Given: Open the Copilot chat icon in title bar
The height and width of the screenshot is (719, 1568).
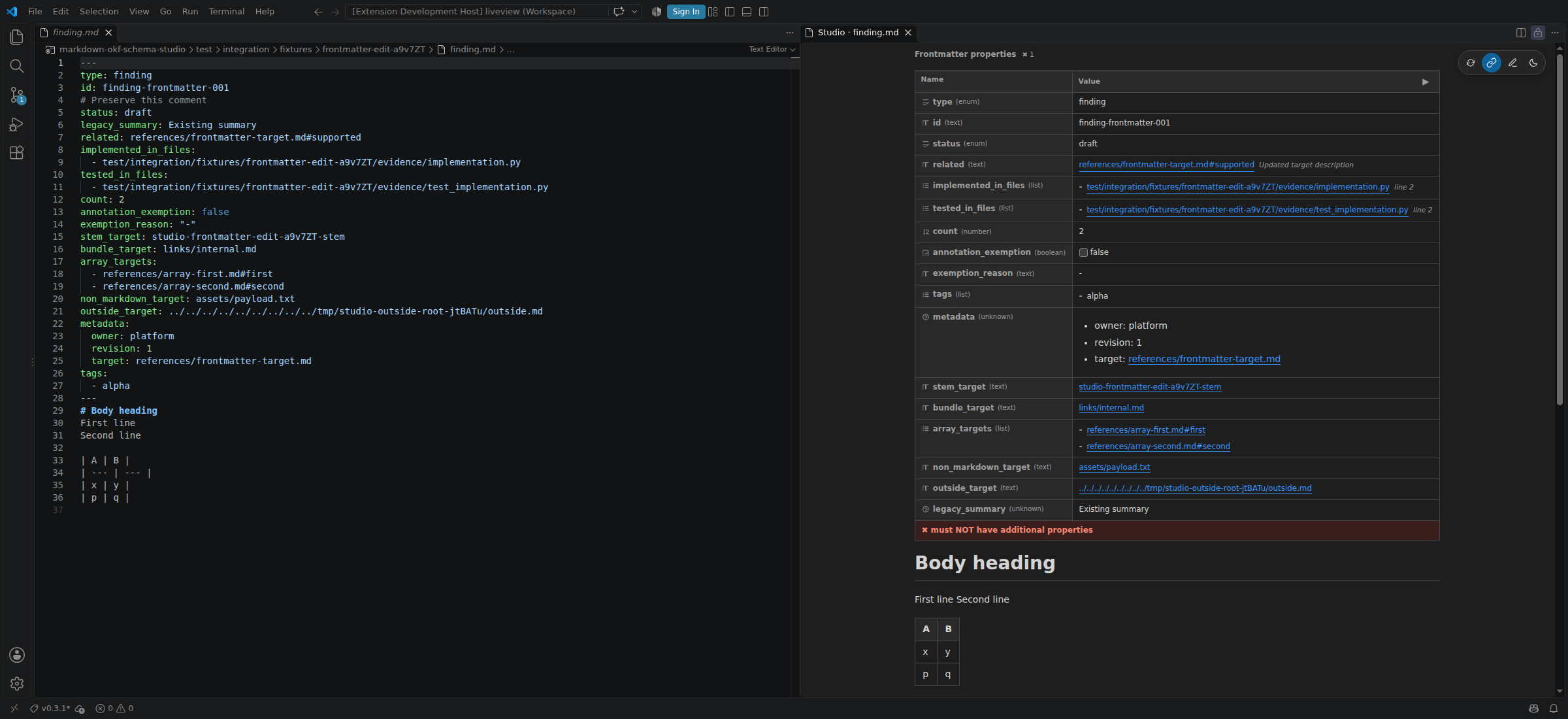Looking at the screenshot, I should [x=618, y=12].
